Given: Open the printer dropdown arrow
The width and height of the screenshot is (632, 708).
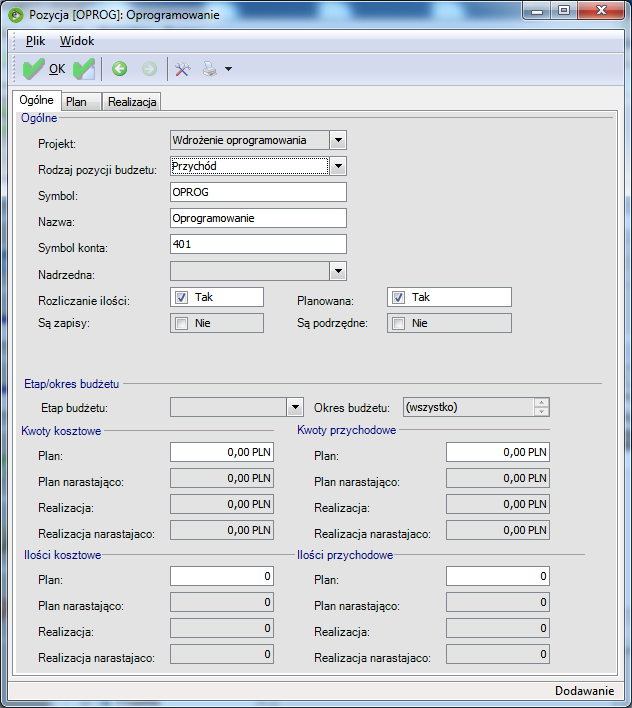Looking at the screenshot, I should click(228, 69).
